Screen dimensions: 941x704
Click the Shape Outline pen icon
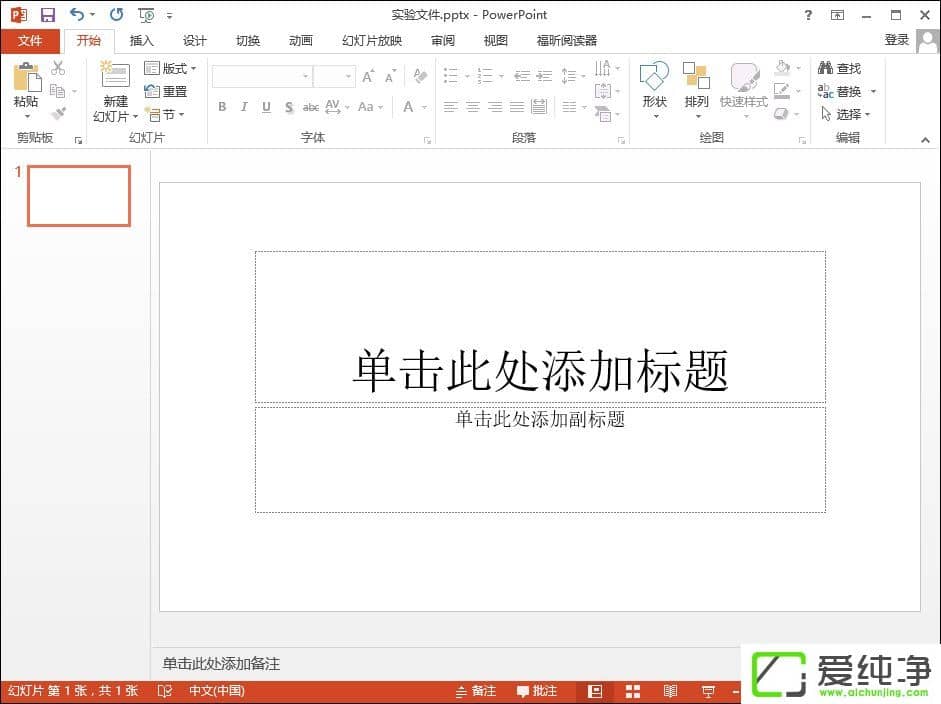point(782,91)
